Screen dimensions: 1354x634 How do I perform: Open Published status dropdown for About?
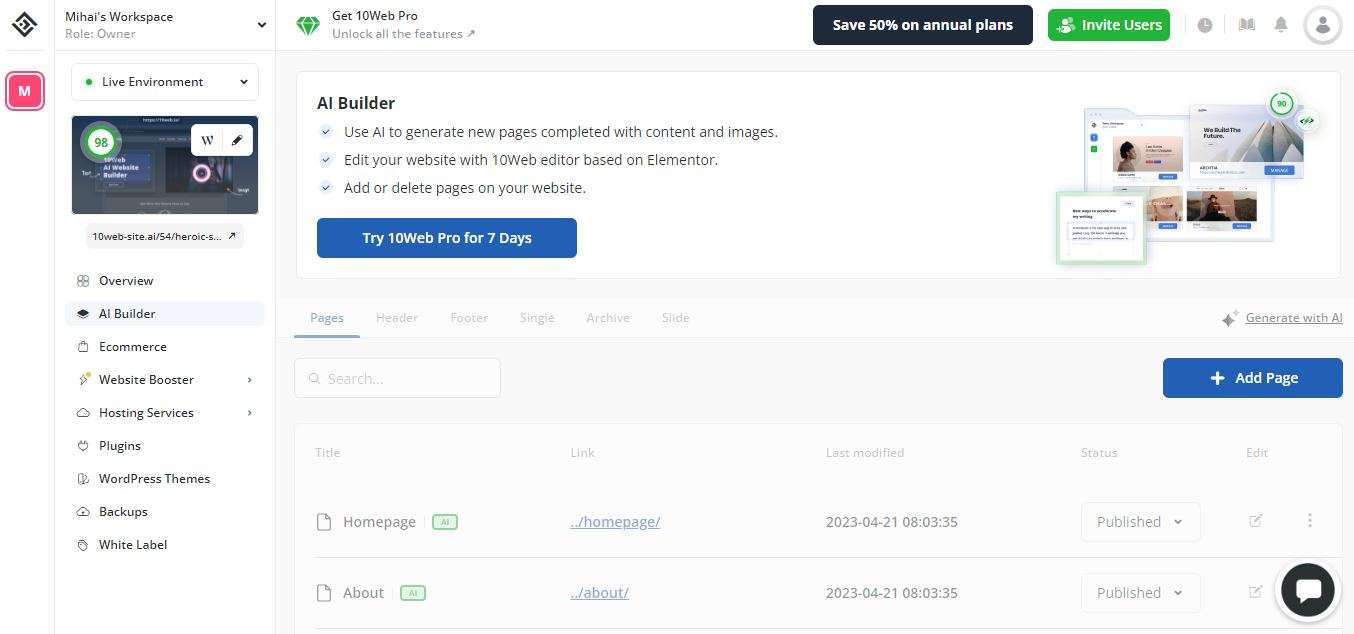[1140, 593]
